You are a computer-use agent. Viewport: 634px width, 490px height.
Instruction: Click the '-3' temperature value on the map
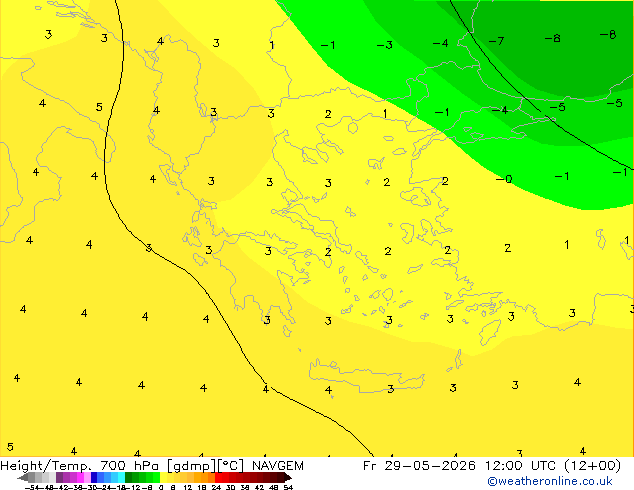pos(385,45)
